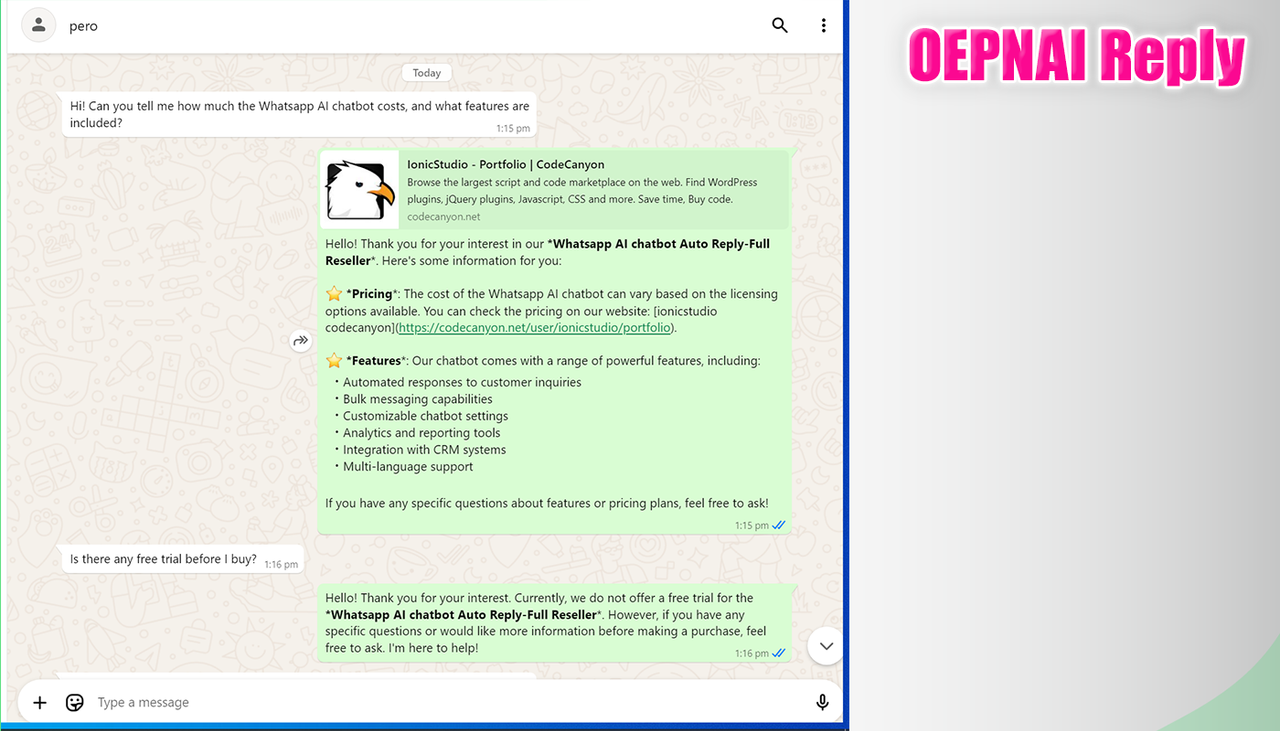Open the chat search icon
The width and height of the screenshot is (1280, 731).
pyautogui.click(x=779, y=25)
